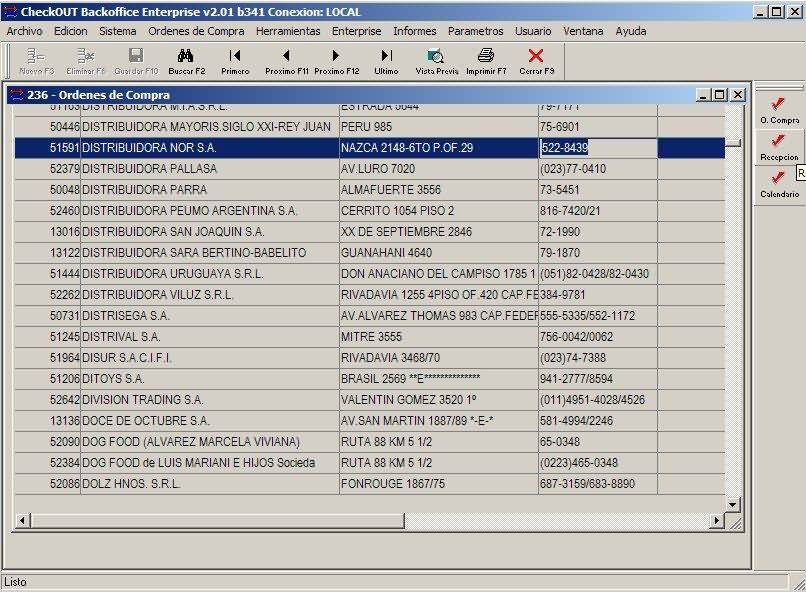The width and height of the screenshot is (806, 592).
Task: Open the Ventana menu
Action: coord(583,31)
